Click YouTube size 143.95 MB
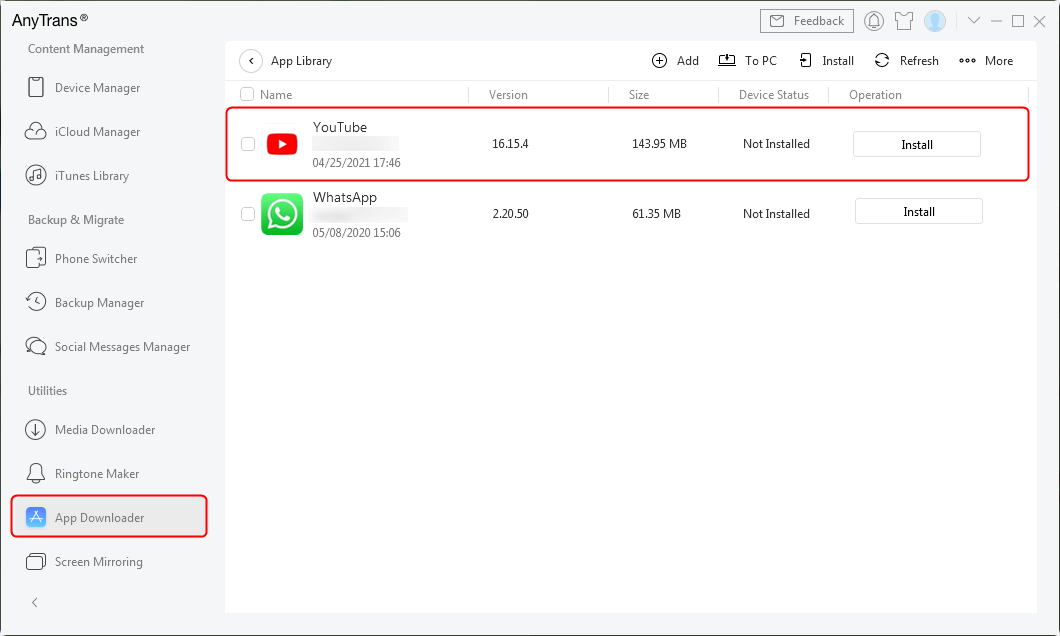Viewport: 1060px width, 636px height. click(x=659, y=144)
